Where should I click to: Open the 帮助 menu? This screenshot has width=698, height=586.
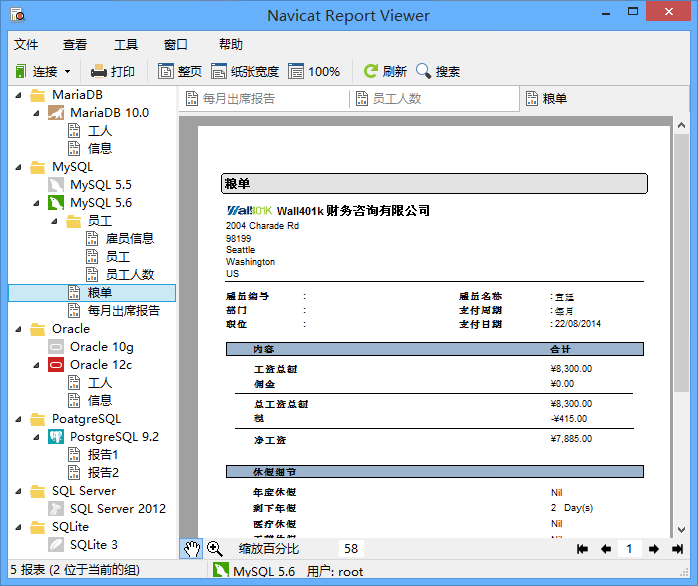click(x=231, y=45)
